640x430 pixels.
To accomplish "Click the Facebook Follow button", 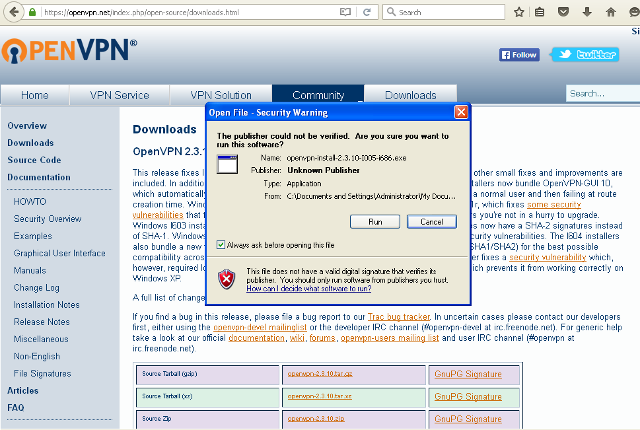I will (520, 55).
